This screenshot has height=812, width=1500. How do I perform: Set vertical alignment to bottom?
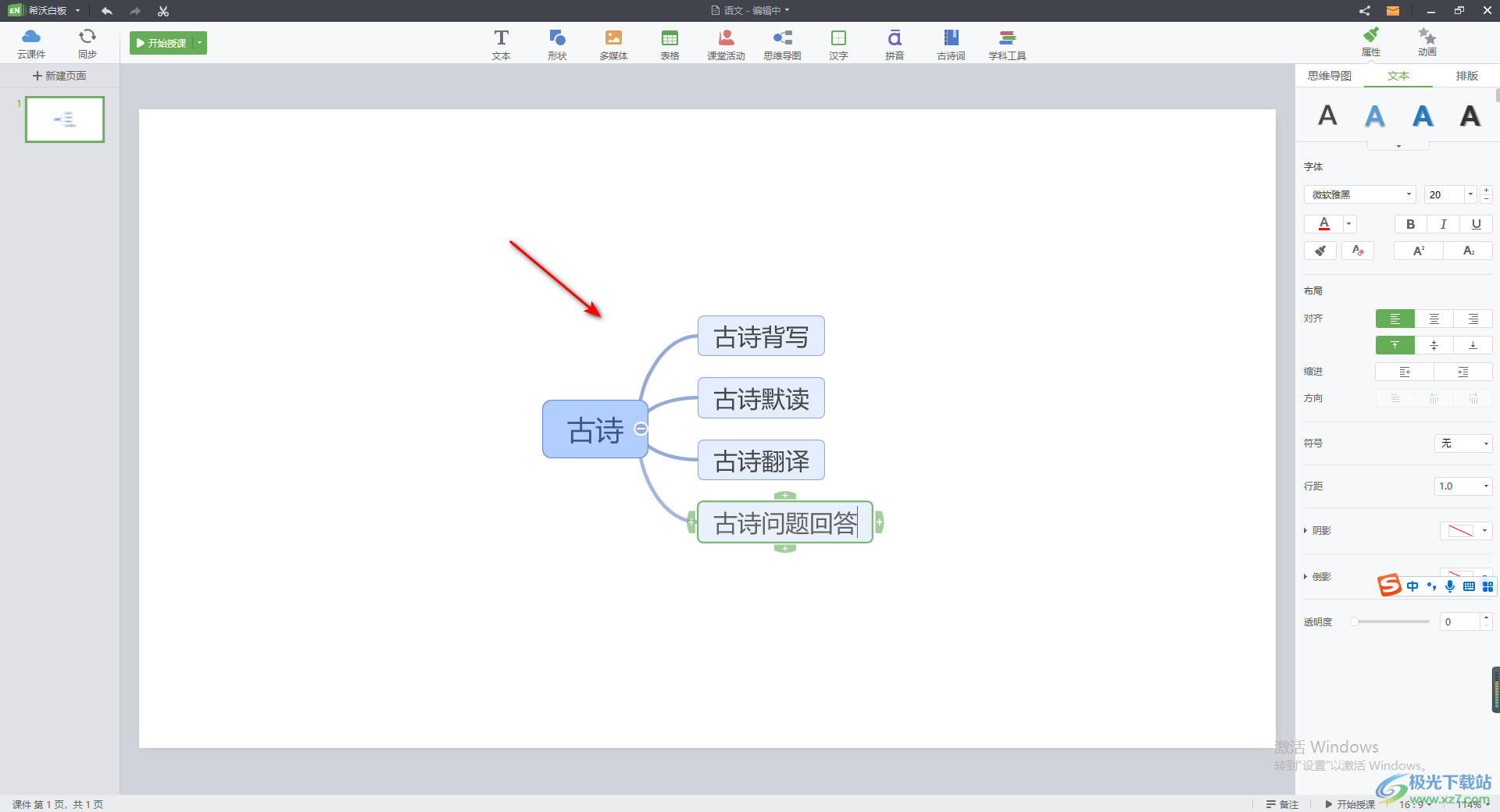(1473, 345)
